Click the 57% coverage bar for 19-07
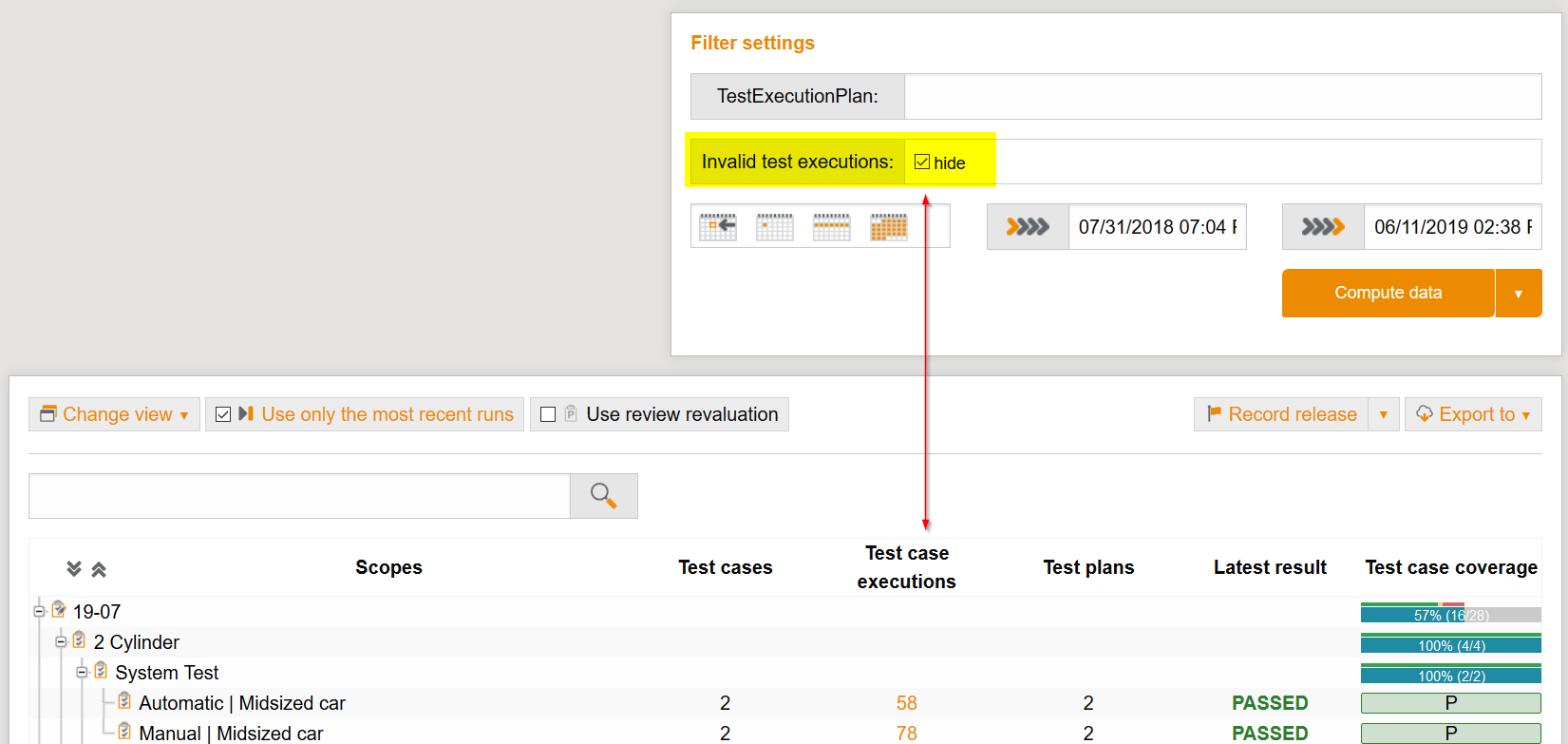Screen dimensions: 1568x744 (1450, 615)
